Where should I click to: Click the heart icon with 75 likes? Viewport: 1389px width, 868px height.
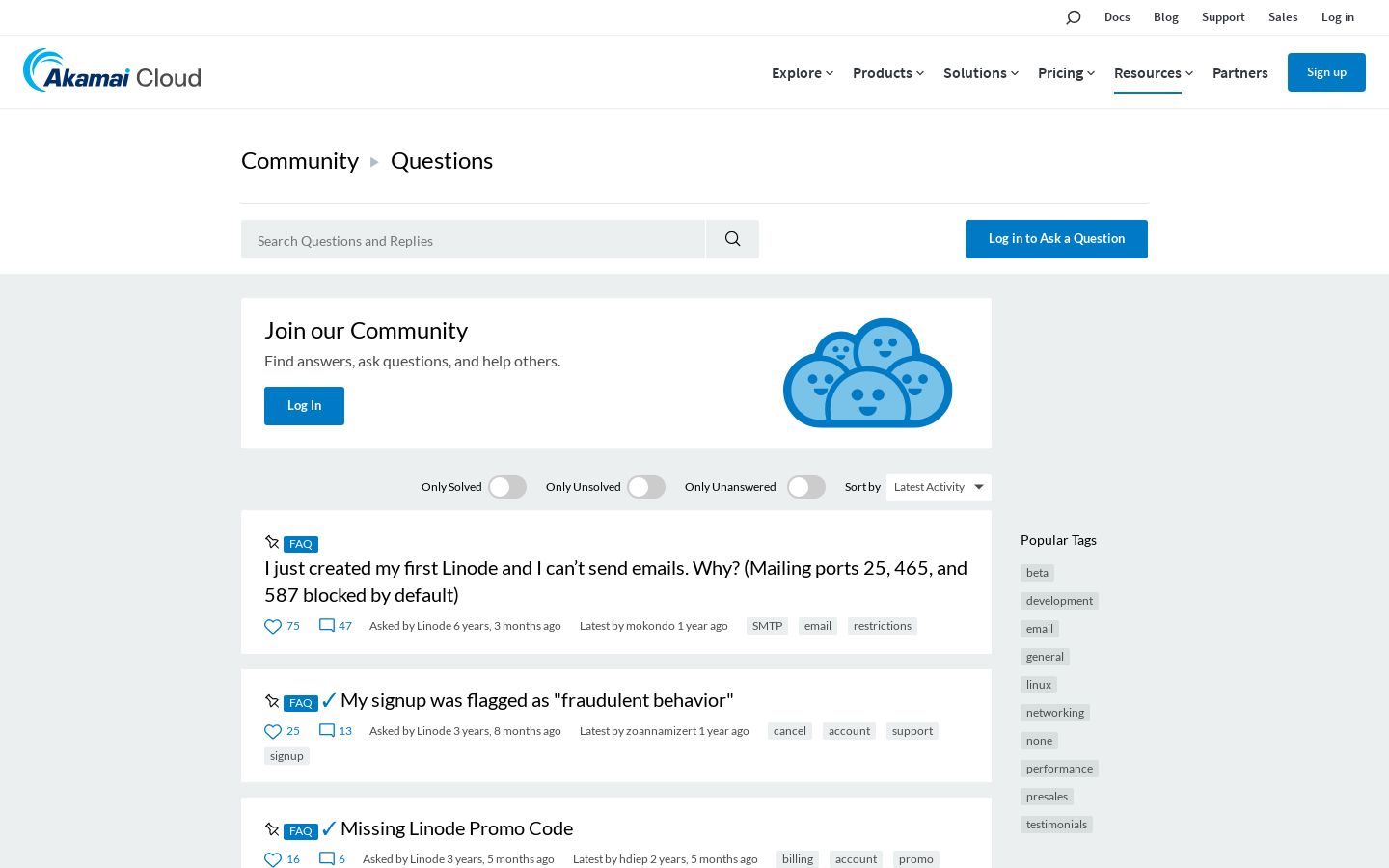pos(273,626)
